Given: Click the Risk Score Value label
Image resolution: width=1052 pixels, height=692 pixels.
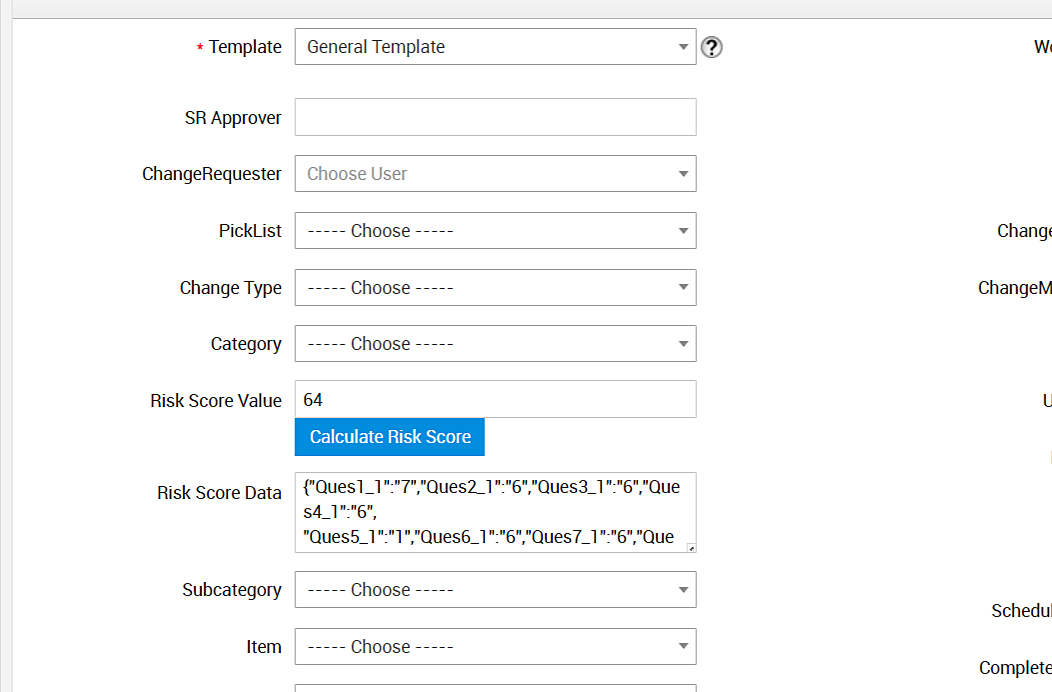Looking at the screenshot, I should point(216,401).
